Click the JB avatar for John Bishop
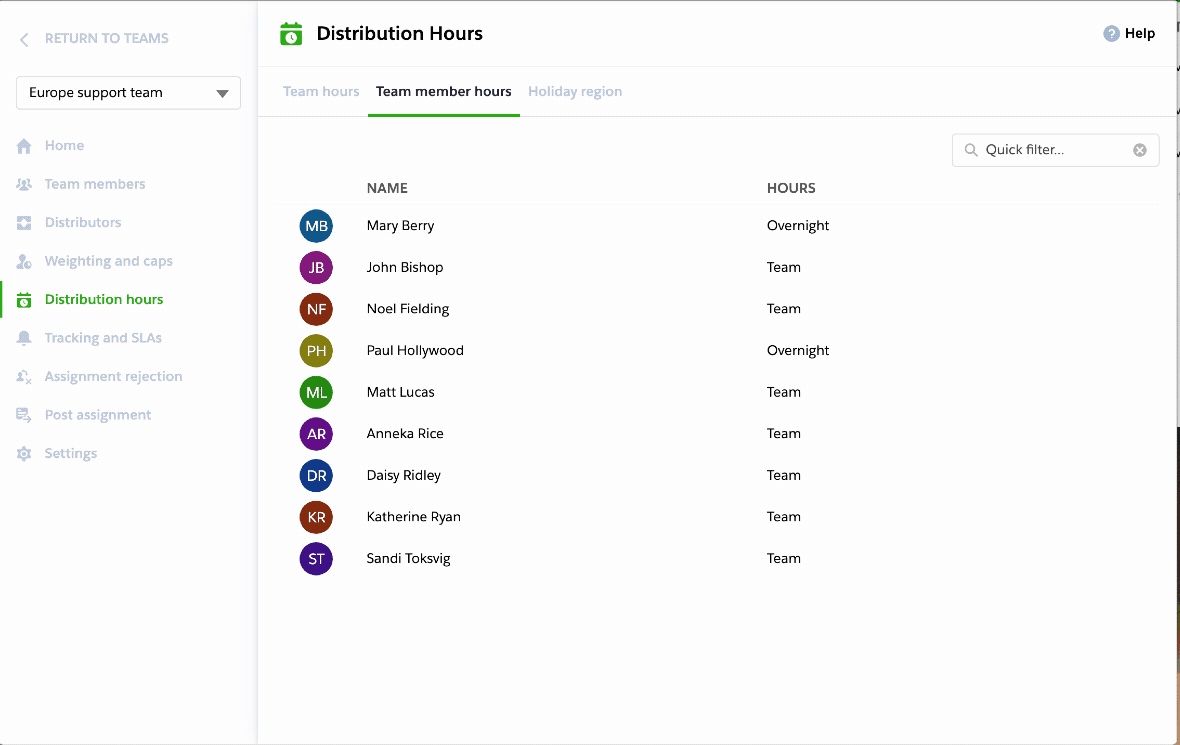This screenshot has width=1180, height=745. click(316, 267)
